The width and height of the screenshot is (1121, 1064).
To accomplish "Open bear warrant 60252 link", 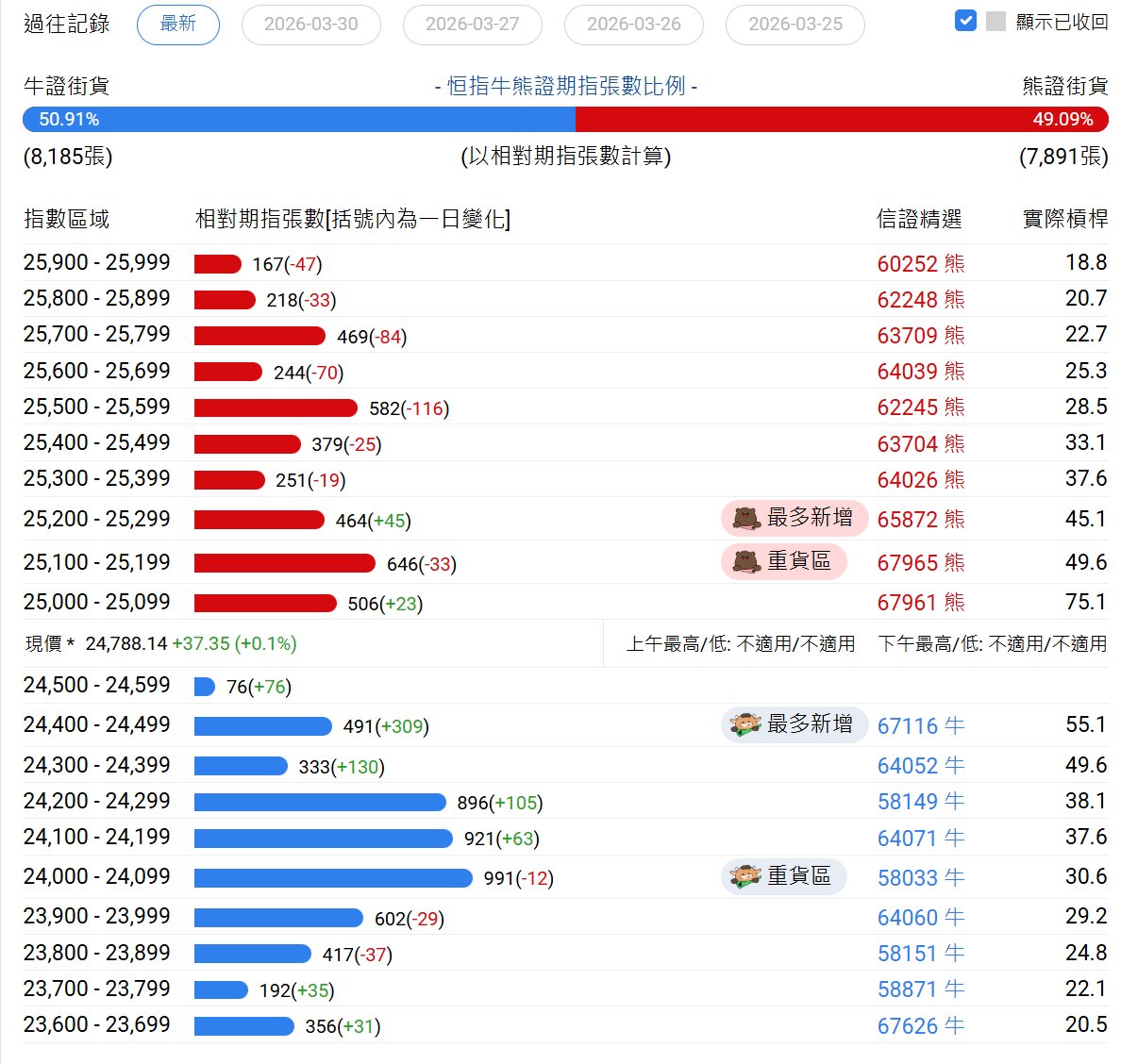I will (x=907, y=264).
